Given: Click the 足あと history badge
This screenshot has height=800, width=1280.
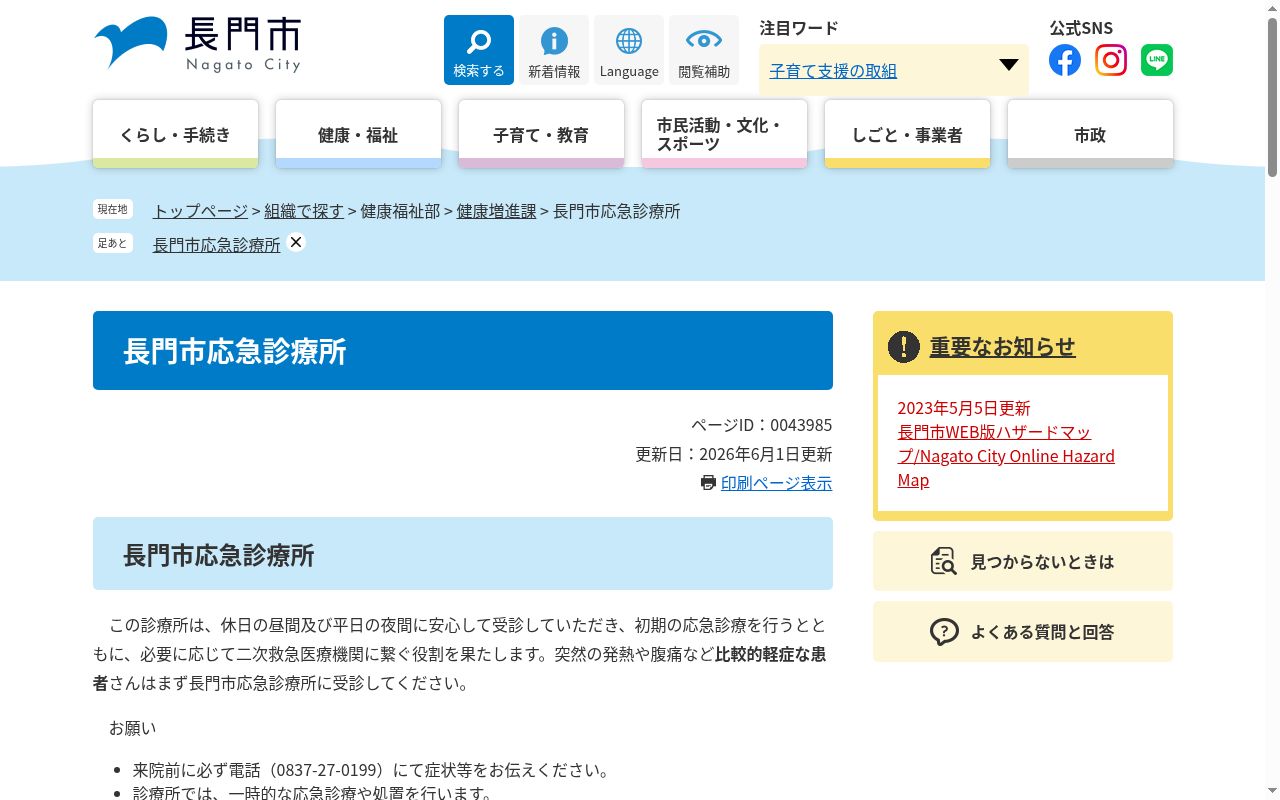Looking at the screenshot, I should (113, 242).
